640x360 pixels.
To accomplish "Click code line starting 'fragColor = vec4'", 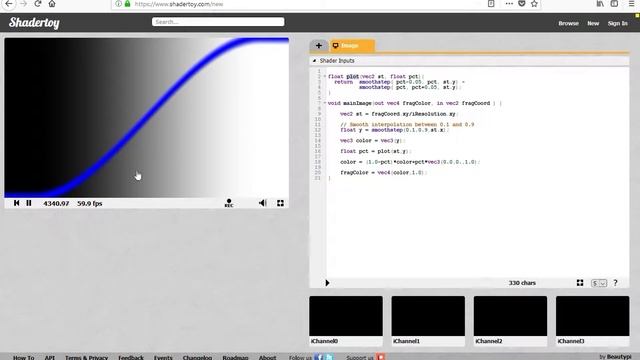I will [x=383, y=173].
